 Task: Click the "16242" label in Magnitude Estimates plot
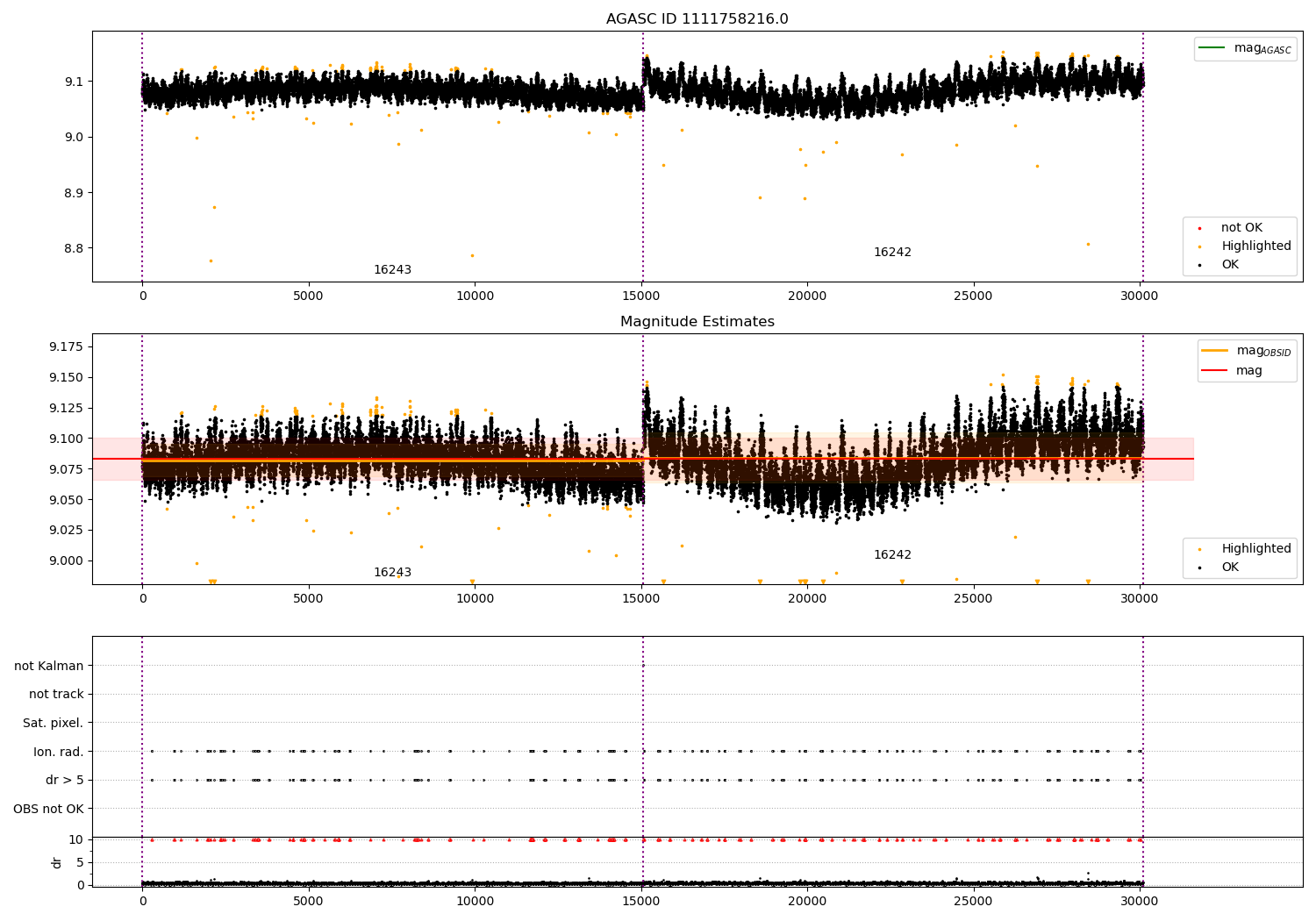click(892, 555)
